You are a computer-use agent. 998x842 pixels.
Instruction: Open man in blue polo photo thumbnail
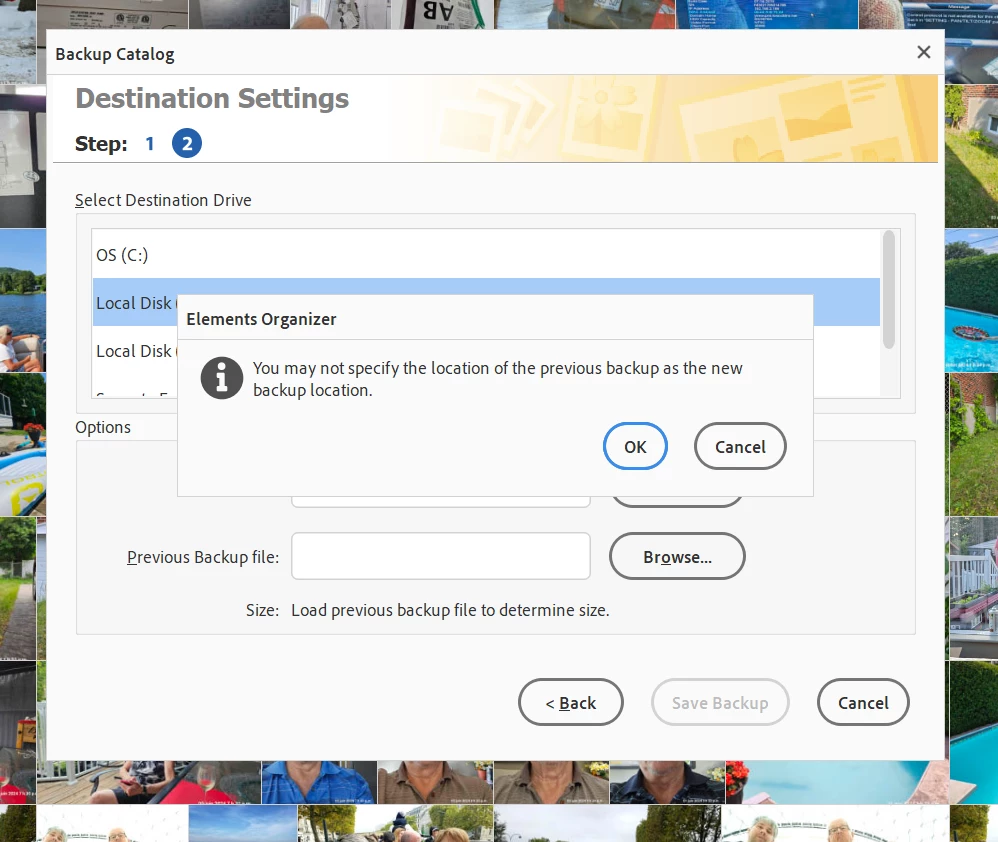pos(319,782)
